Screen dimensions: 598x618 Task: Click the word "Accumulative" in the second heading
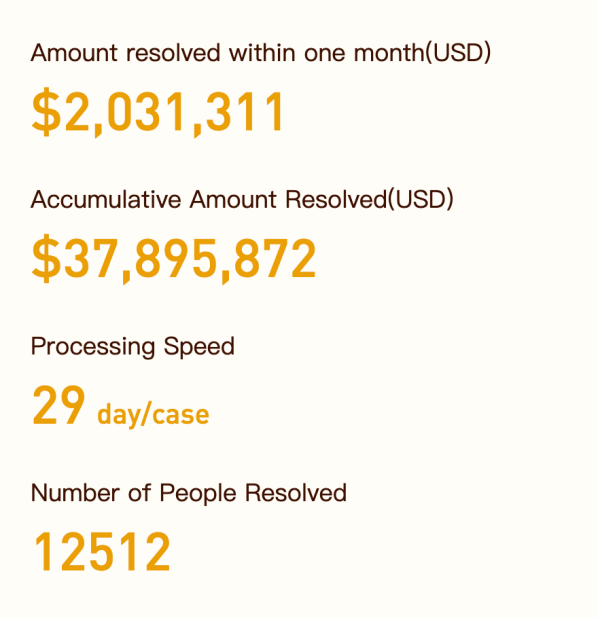[106, 199]
